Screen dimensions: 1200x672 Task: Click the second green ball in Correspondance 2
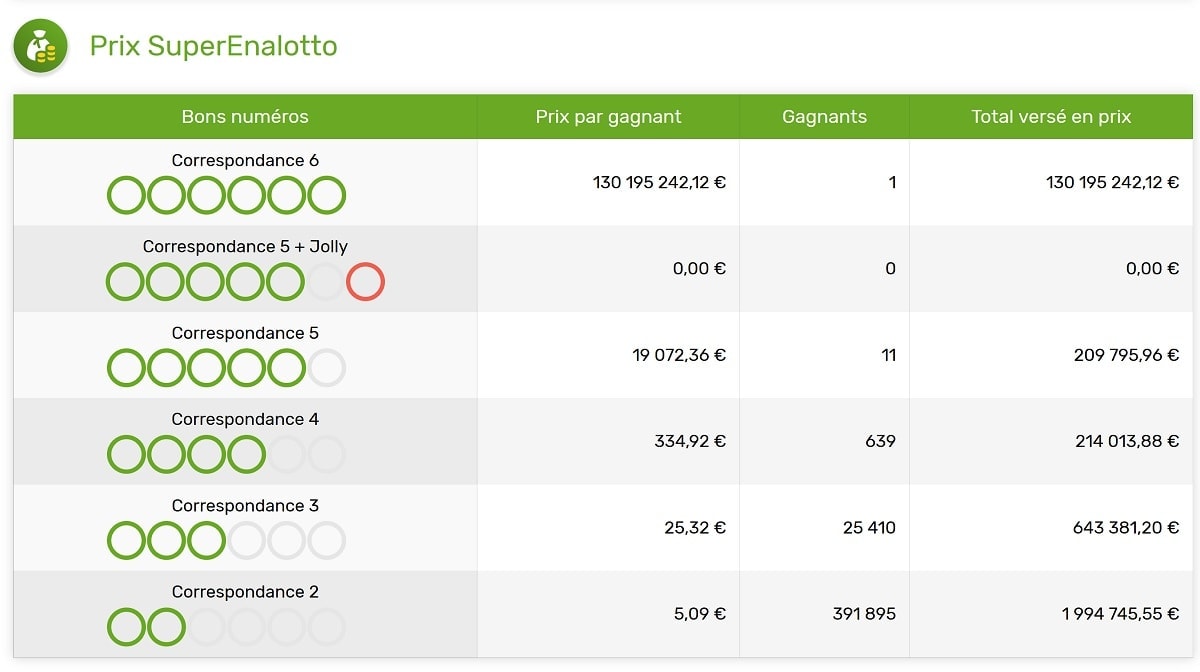click(x=166, y=627)
